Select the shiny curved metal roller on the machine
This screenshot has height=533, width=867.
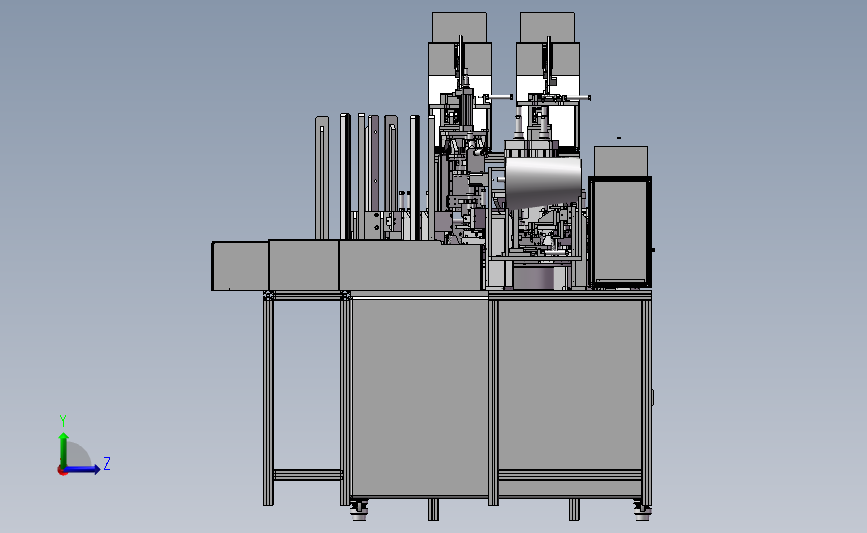pyautogui.click(x=543, y=183)
